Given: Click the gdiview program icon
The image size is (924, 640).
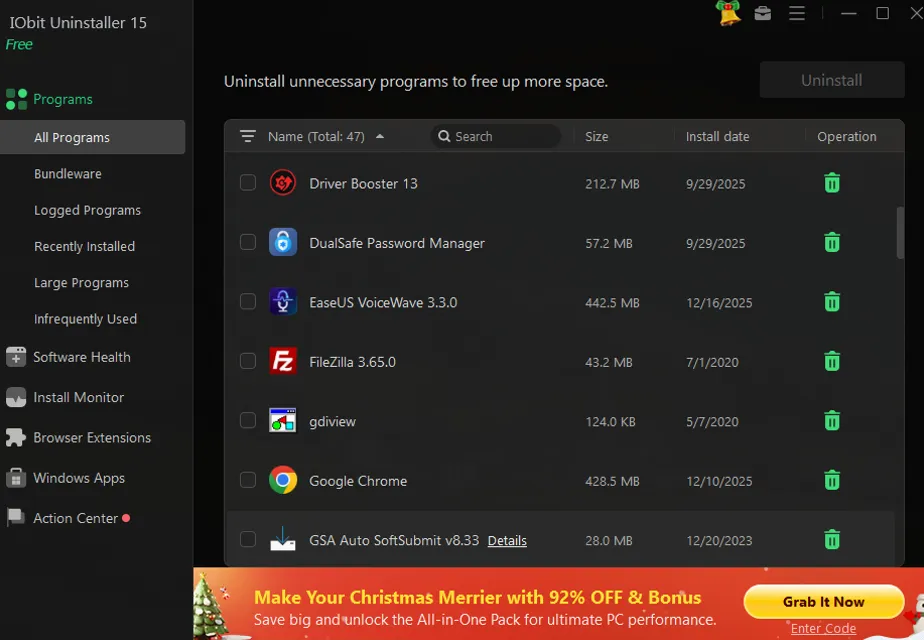Looking at the screenshot, I should [x=283, y=421].
